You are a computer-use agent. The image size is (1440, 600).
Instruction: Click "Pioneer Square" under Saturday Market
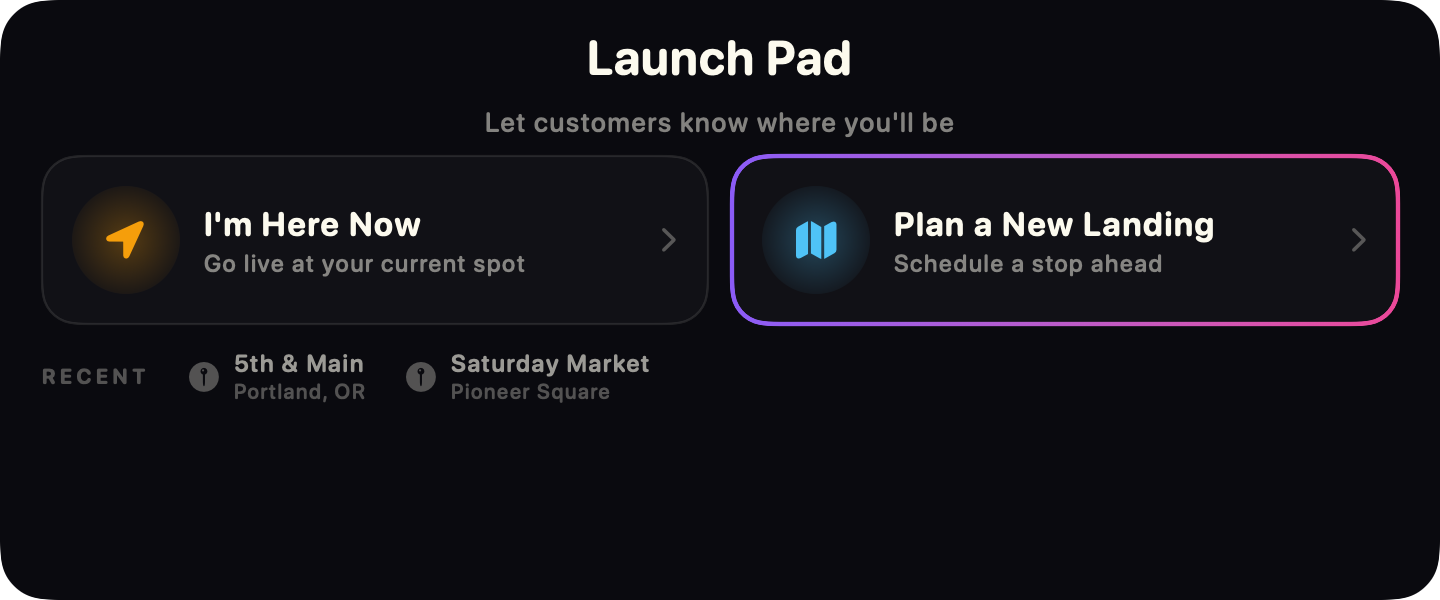click(529, 392)
